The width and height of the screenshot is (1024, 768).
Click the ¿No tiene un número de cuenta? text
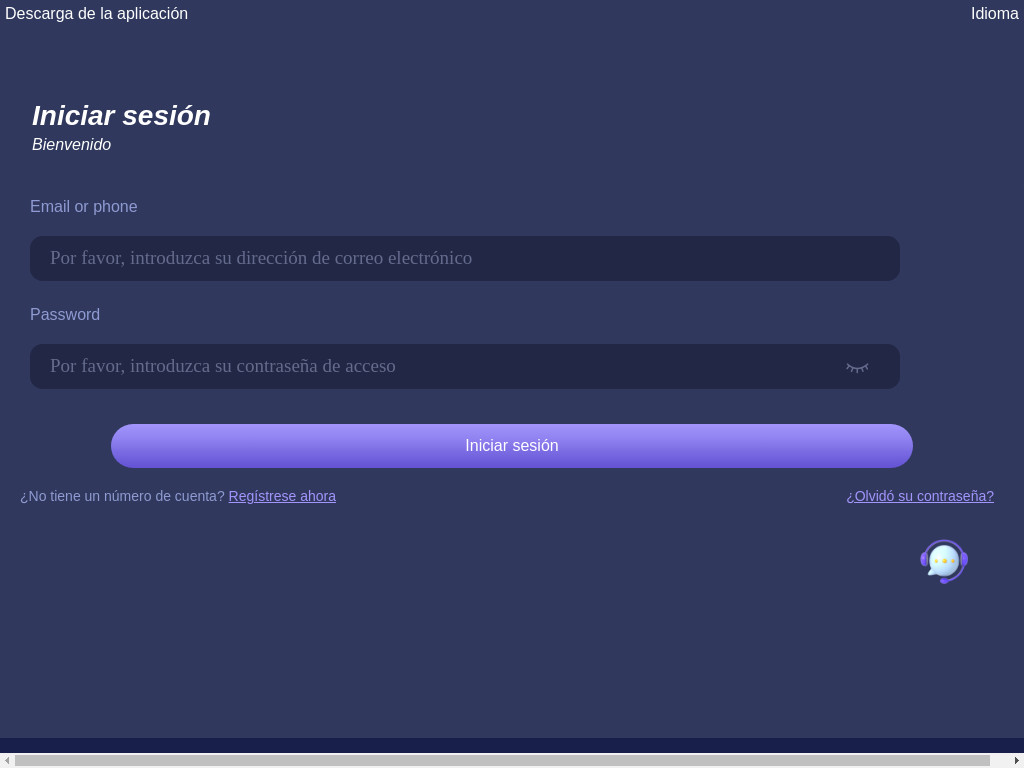122,496
